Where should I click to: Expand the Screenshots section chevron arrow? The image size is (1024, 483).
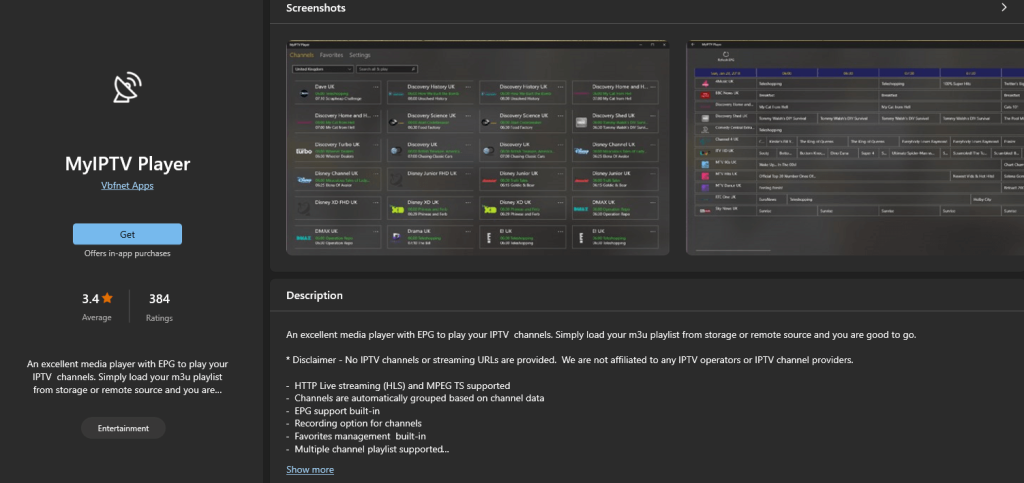(1004, 8)
